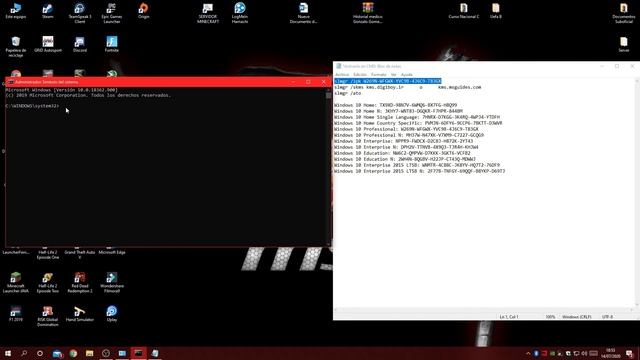Click Windows (CRLF) in Notepad status bar

point(576,317)
